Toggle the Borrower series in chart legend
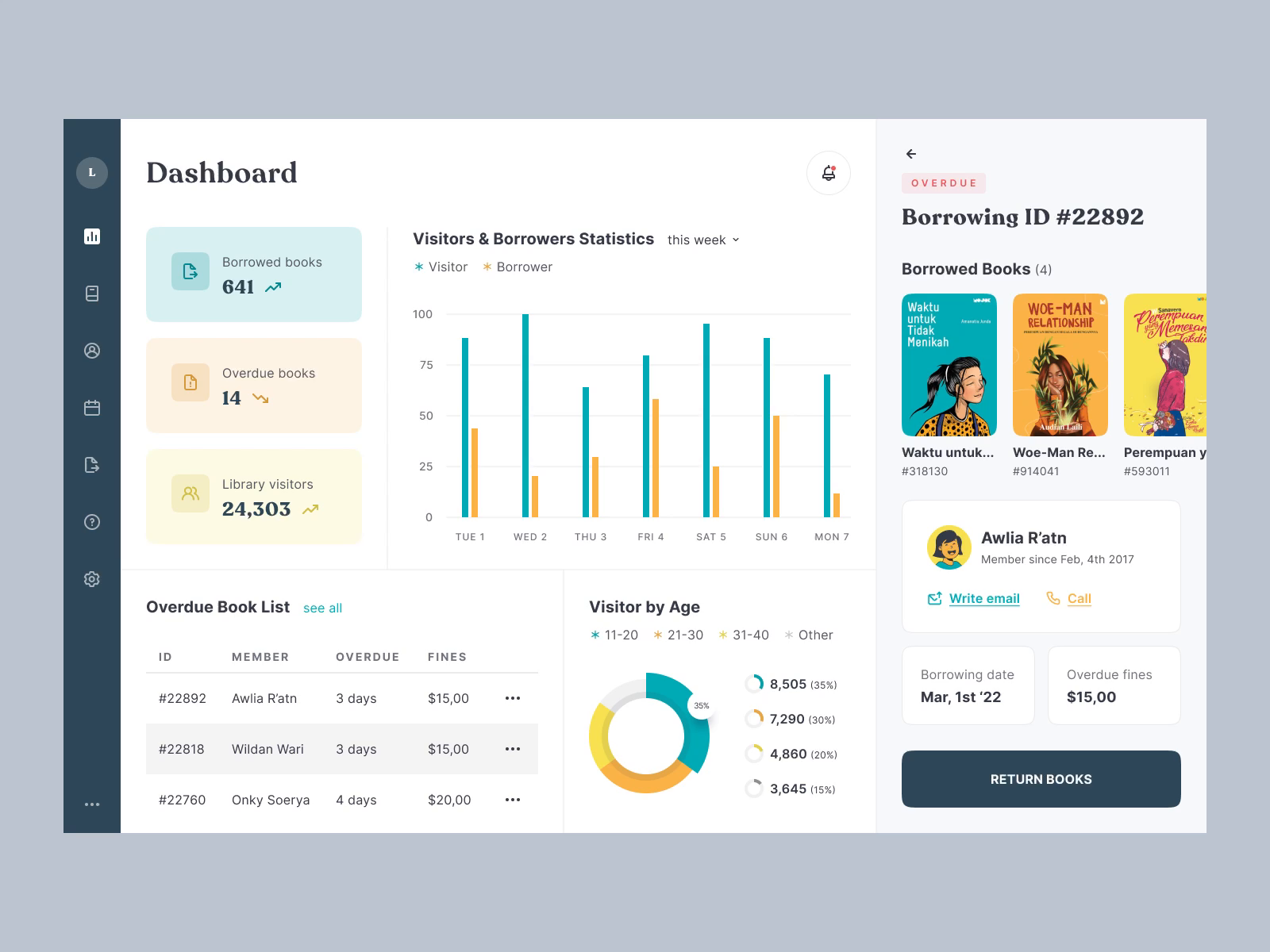1270x952 pixels. pos(518,267)
